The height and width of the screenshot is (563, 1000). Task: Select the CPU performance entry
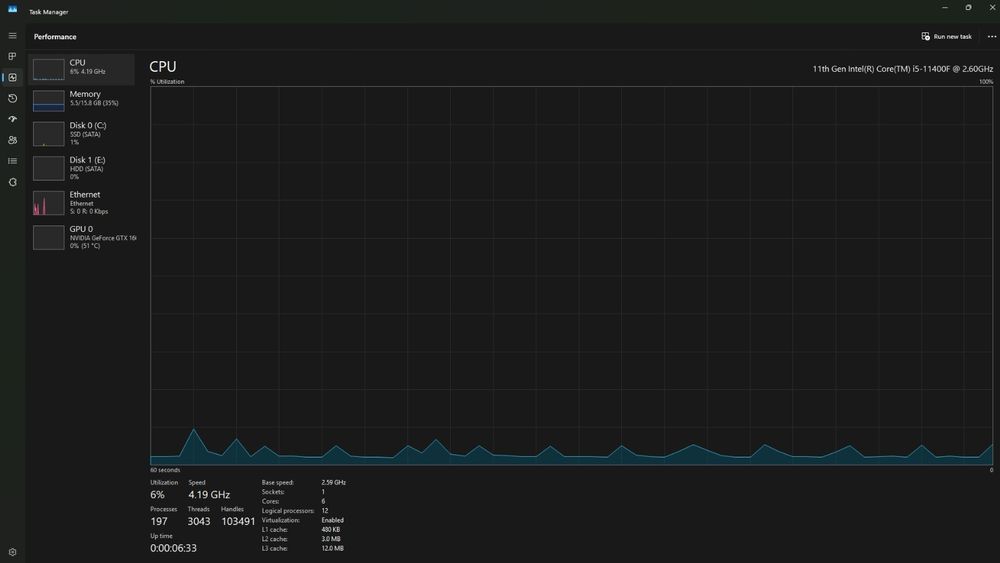pos(81,69)
